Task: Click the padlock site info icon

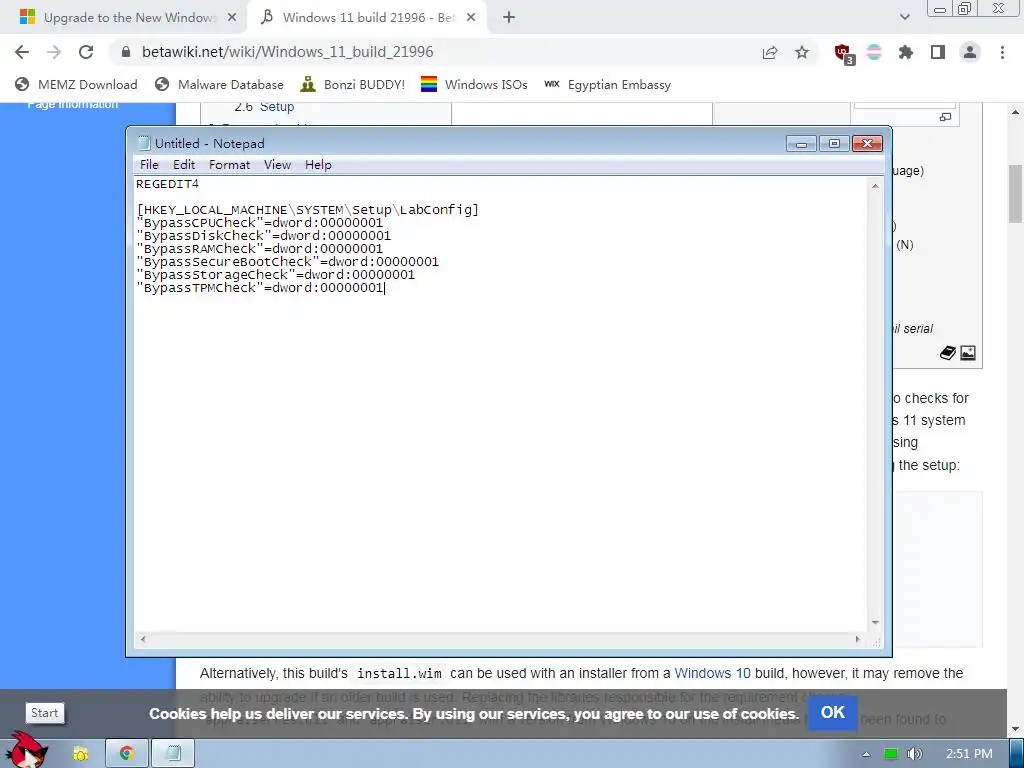Action: point(126,52)
